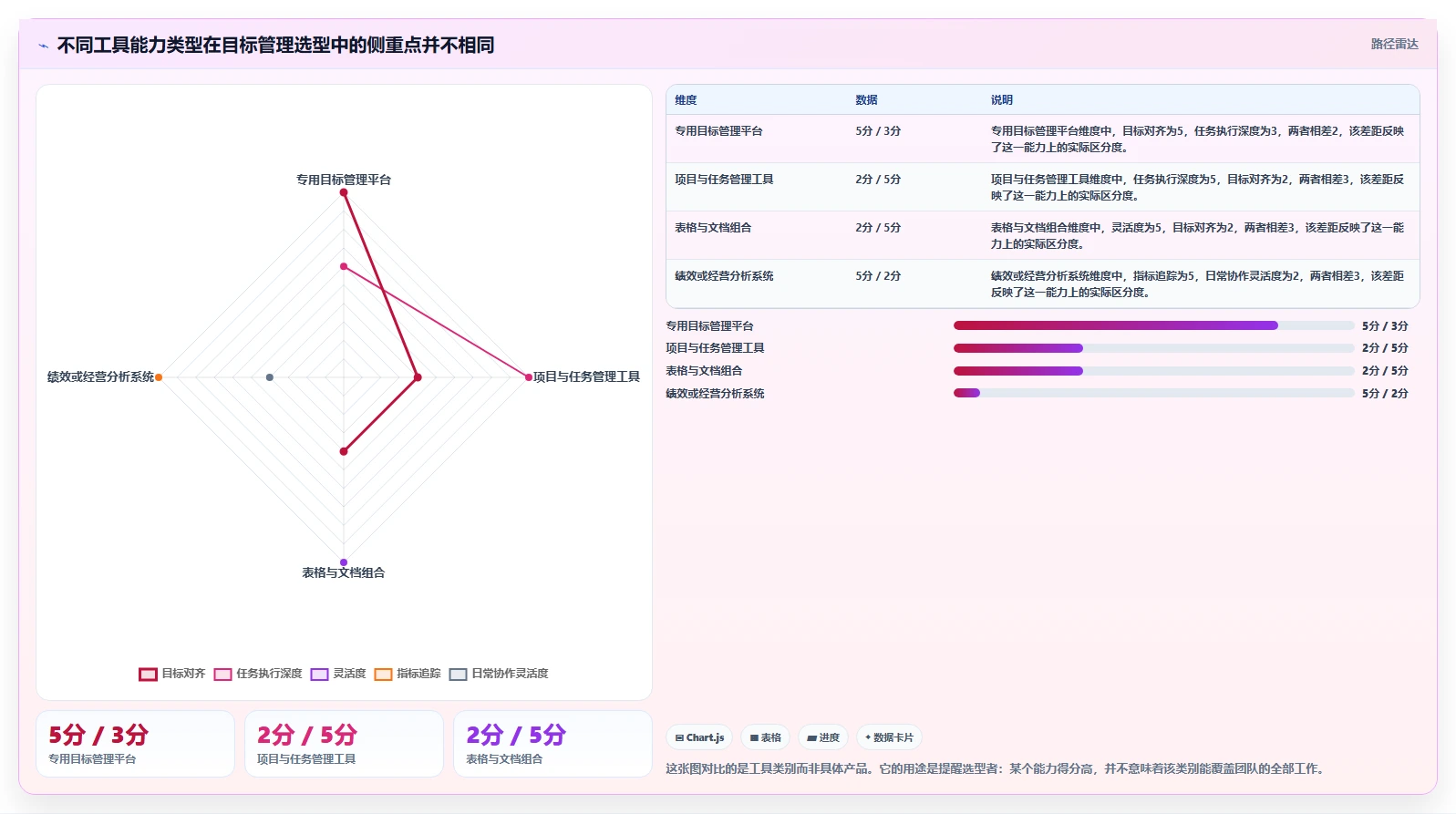Click the radar axis label 表格与文档组合
This screenshot has width=1456, height=814.
click(344, 573)
